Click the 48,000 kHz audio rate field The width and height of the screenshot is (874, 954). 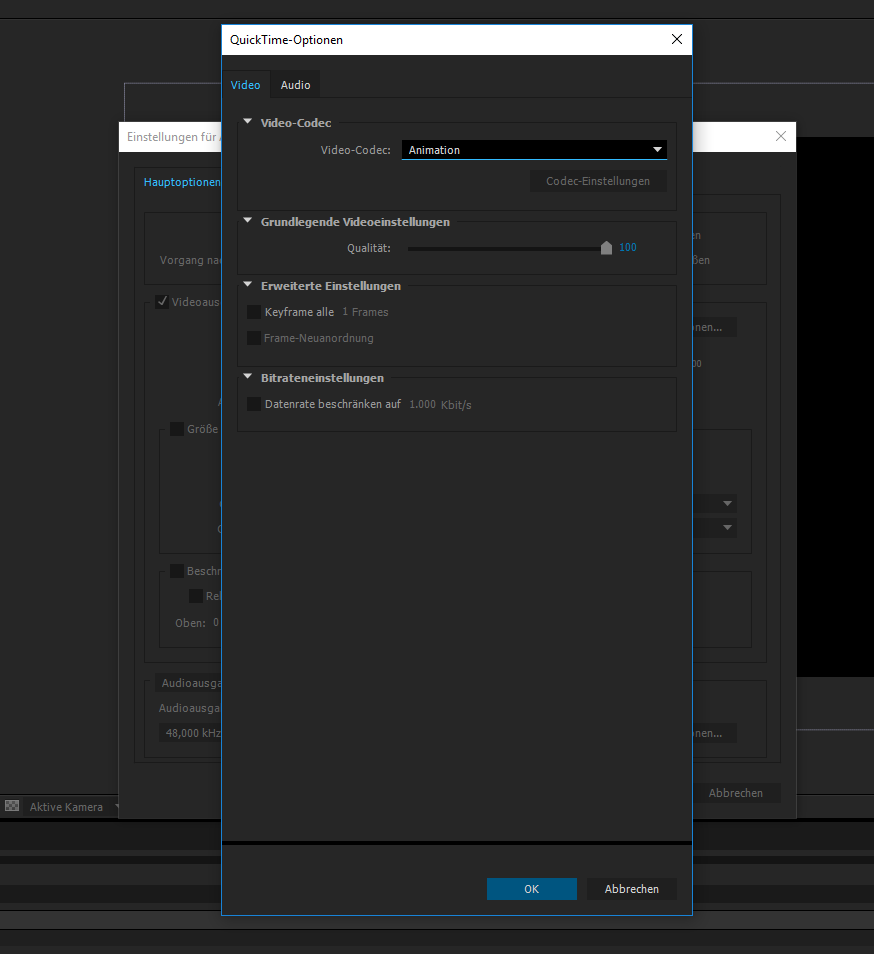pyautogui.click(x=190, y=733)
